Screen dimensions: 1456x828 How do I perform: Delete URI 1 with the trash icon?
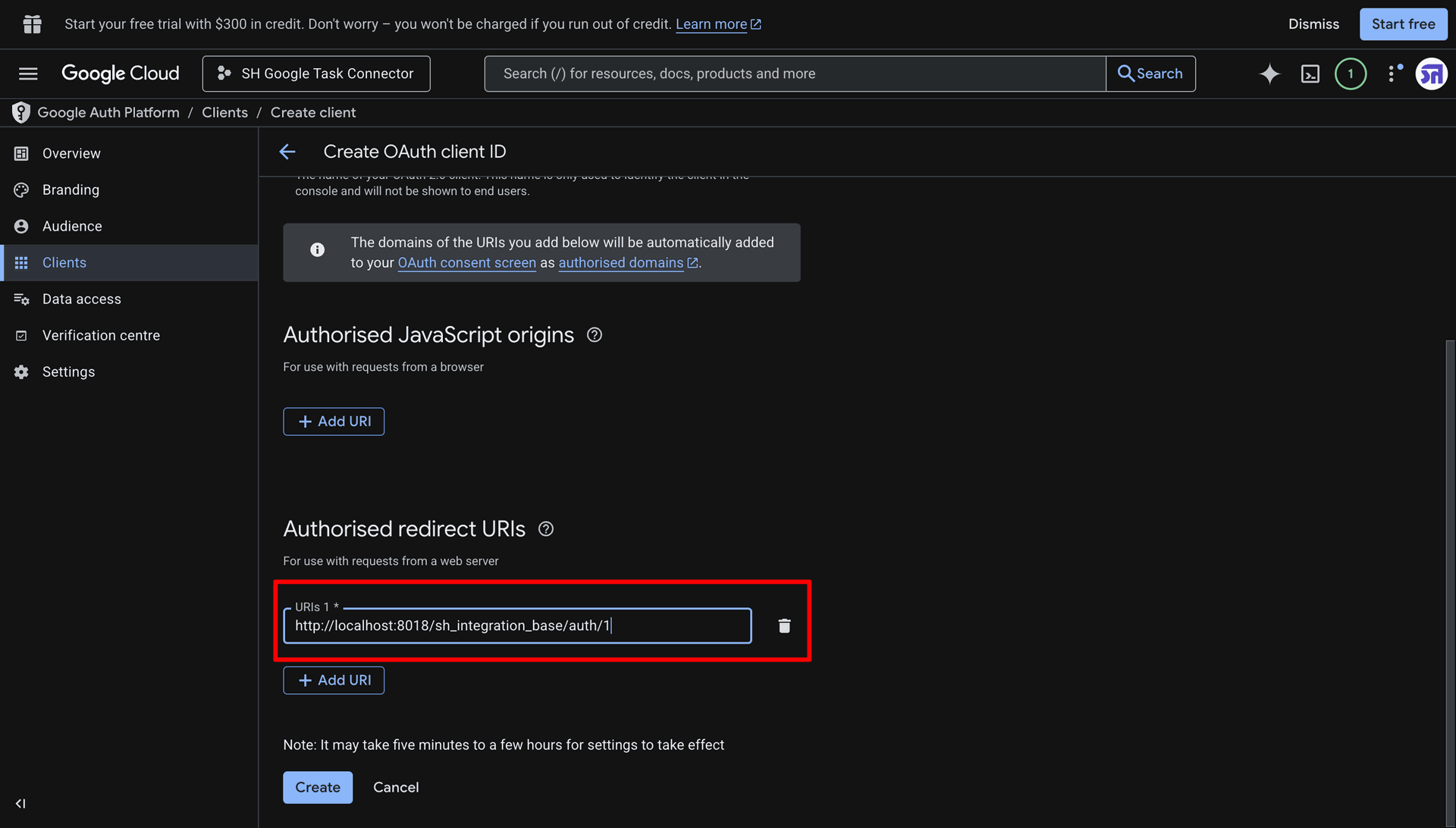tap(784, 626)
